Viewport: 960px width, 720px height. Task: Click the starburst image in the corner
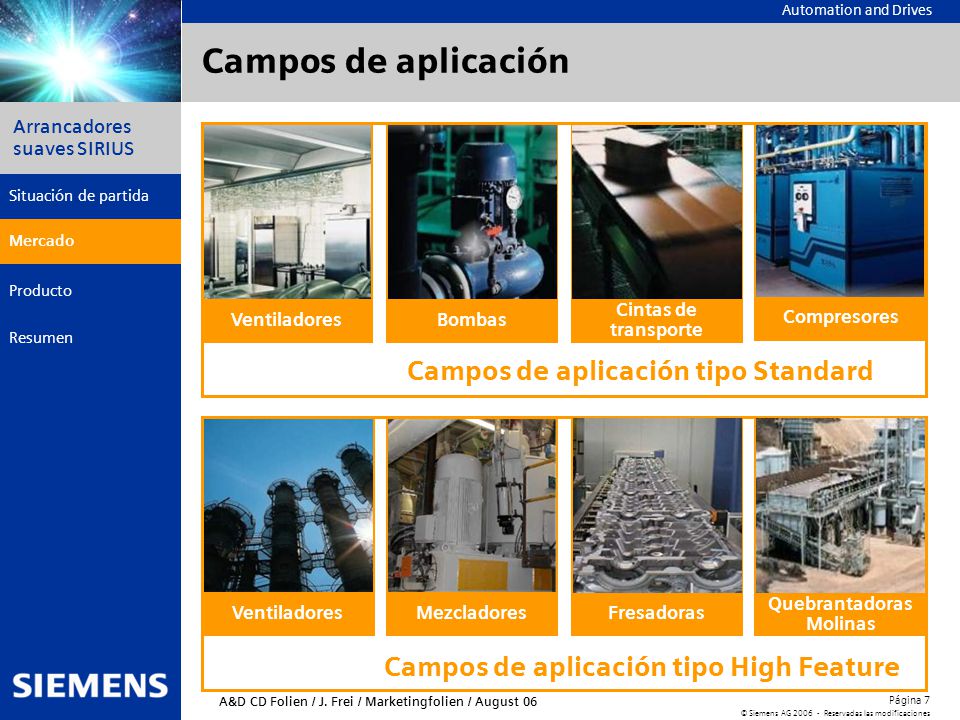coord(90,51)
